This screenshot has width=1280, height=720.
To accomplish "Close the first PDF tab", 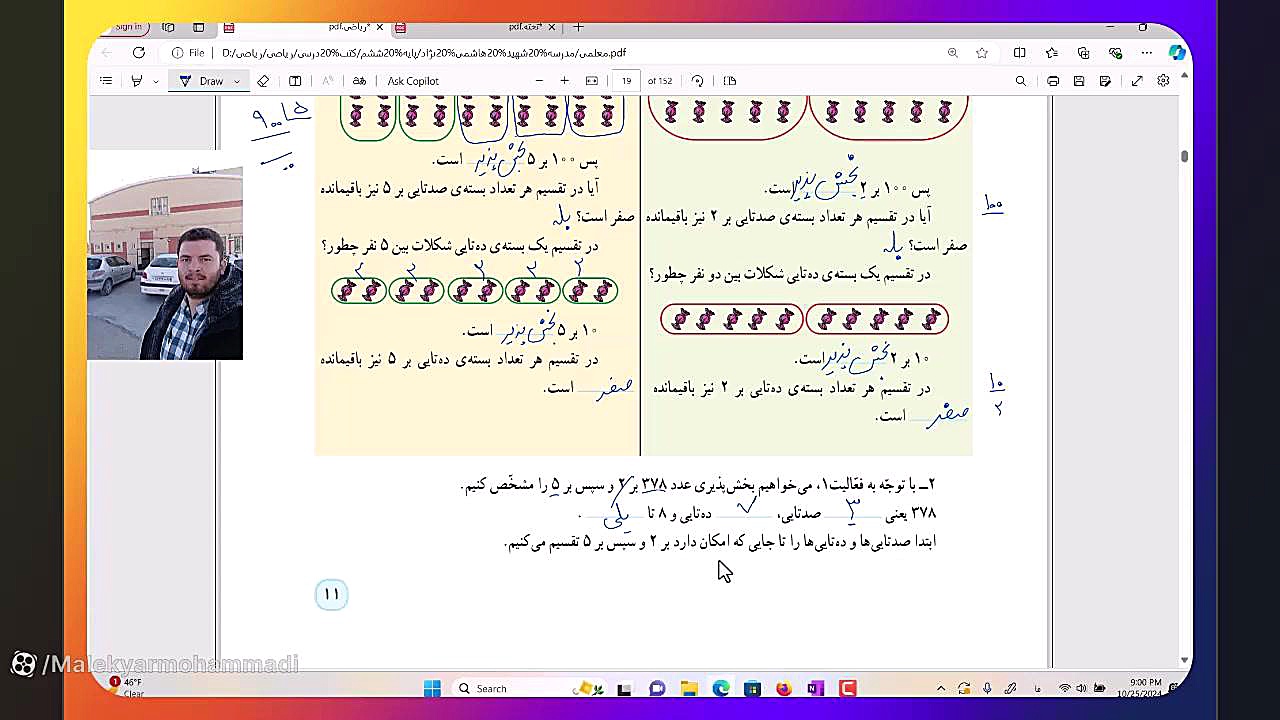I will click(x=379, y=27).
